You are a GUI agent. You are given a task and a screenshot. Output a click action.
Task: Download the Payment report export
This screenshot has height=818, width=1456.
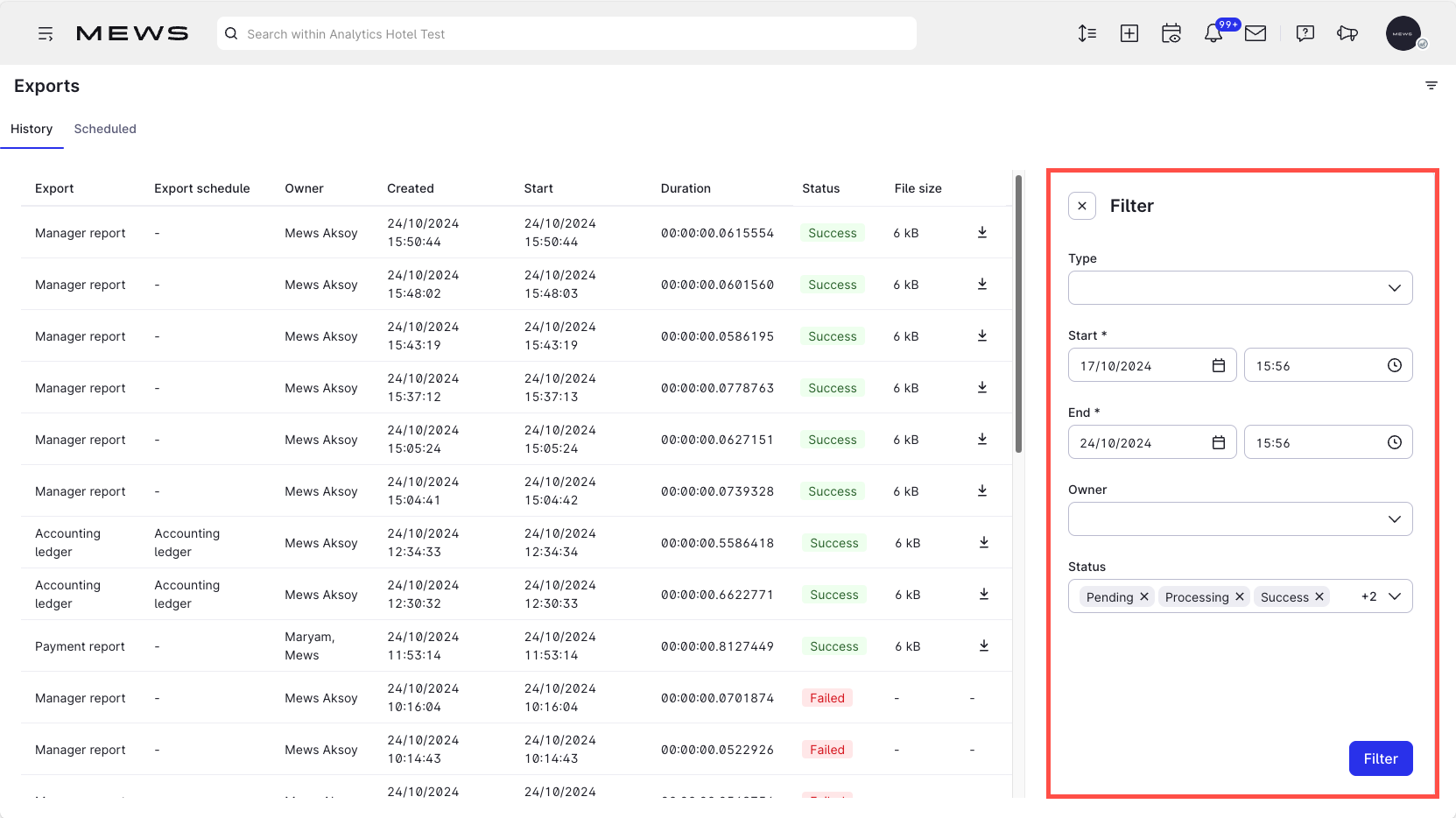coord(984,645)
